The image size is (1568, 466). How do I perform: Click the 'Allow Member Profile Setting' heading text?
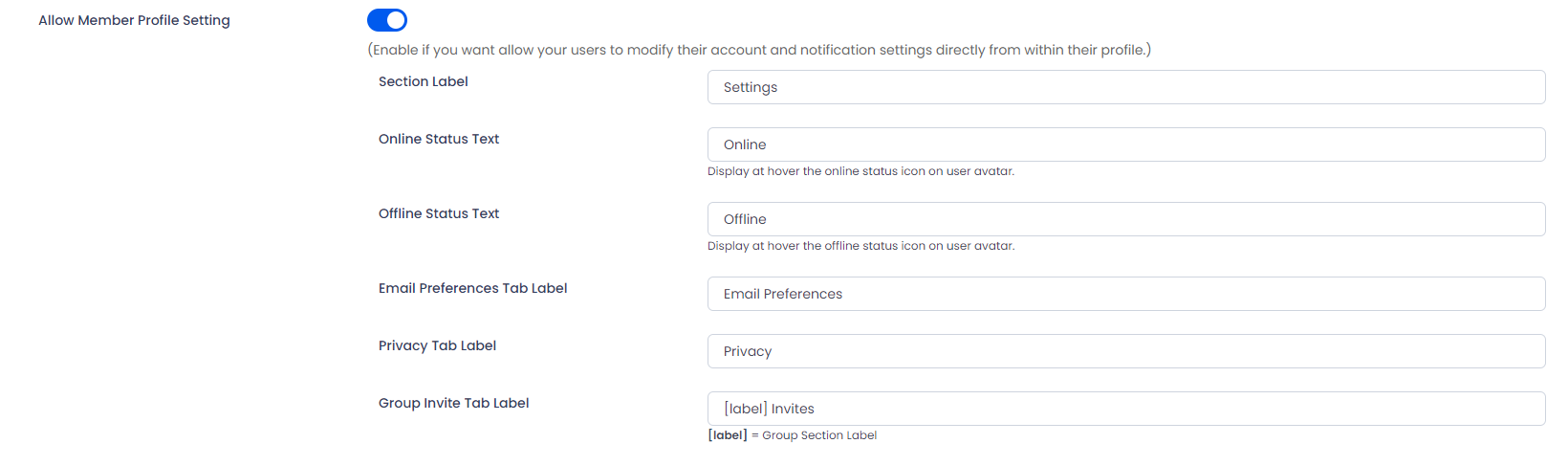134,20
